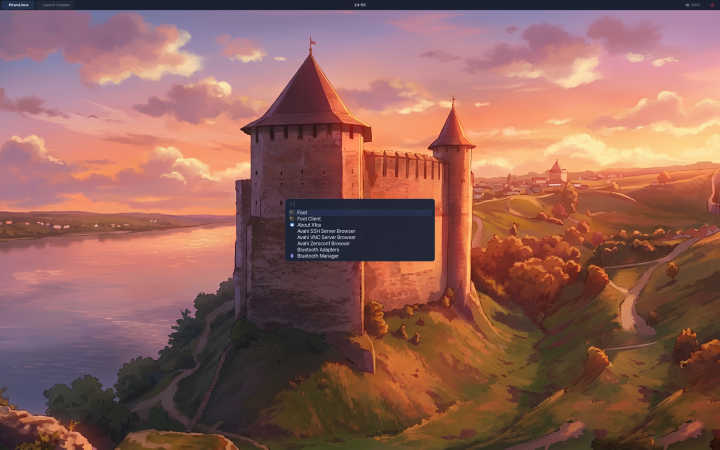The image size is (720, 450).
Task: Launch Foot Client from the list
Action: (360, 219)
